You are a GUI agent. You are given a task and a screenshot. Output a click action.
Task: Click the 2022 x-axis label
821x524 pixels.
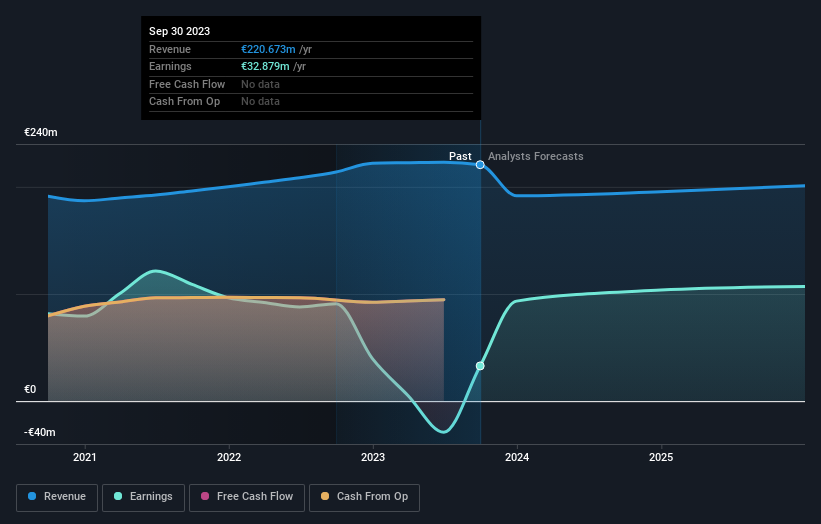[229, 458]
